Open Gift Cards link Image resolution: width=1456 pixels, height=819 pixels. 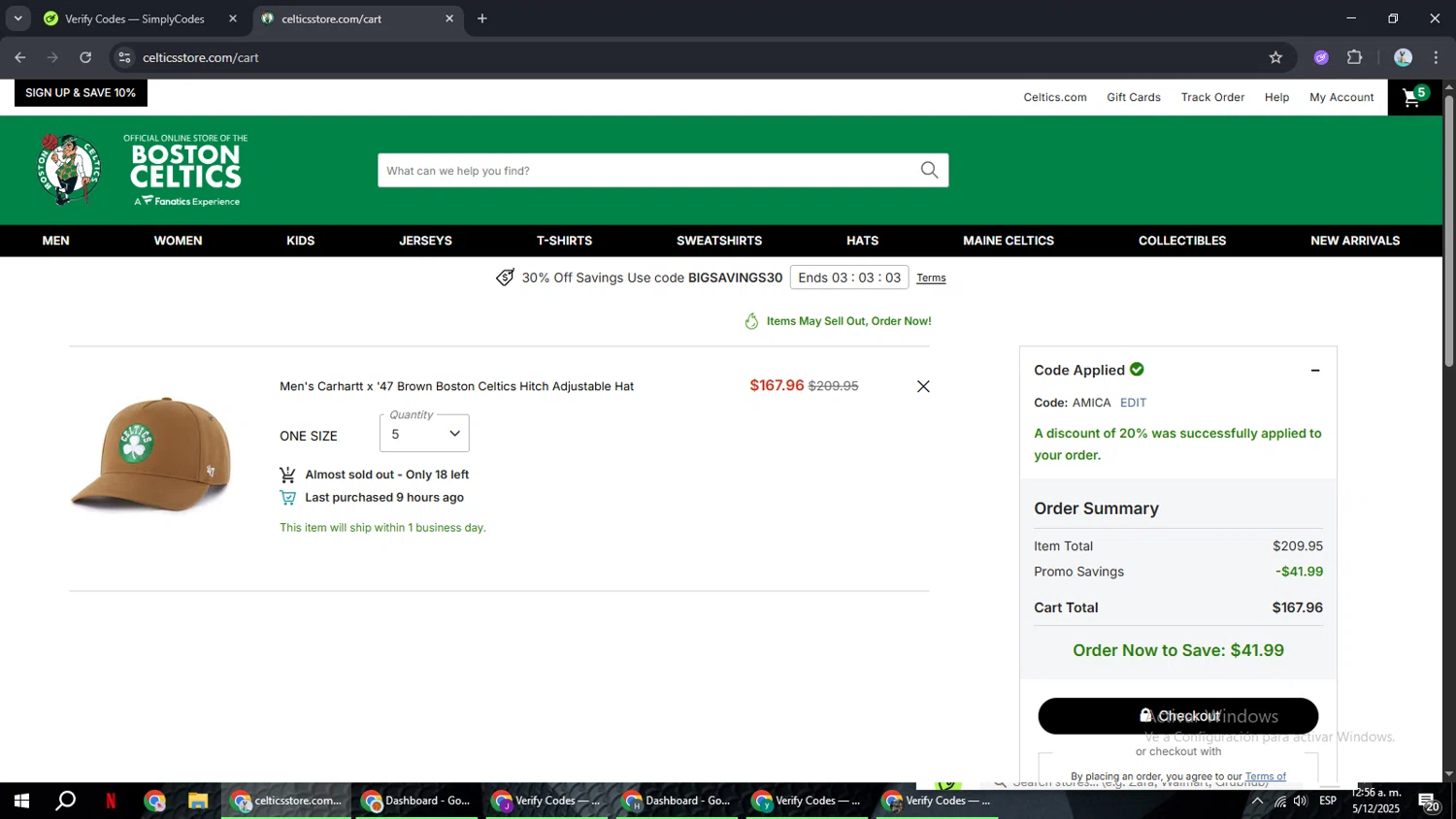point(1134,97)
